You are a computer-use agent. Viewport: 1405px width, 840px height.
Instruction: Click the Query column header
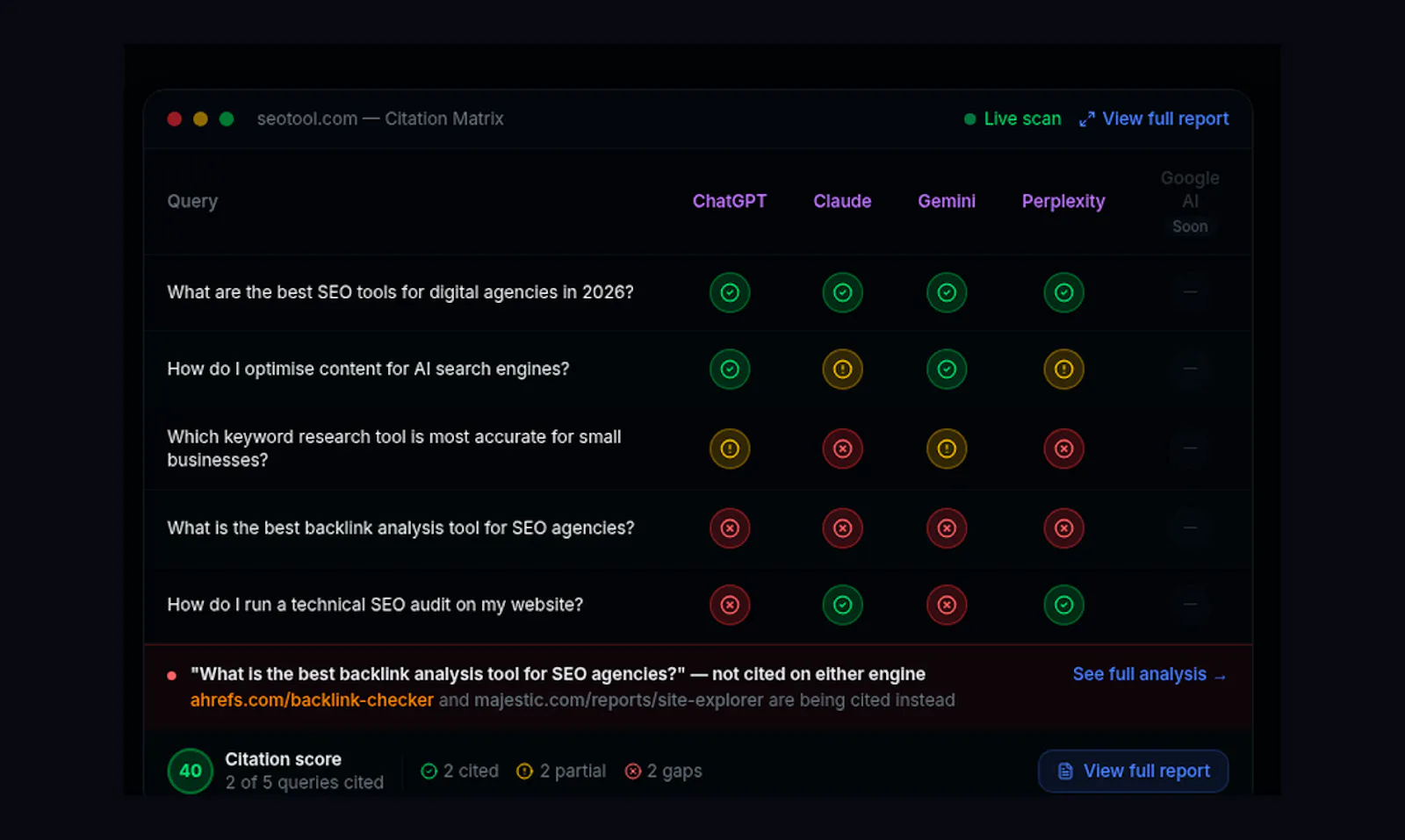tap(192, 201)
